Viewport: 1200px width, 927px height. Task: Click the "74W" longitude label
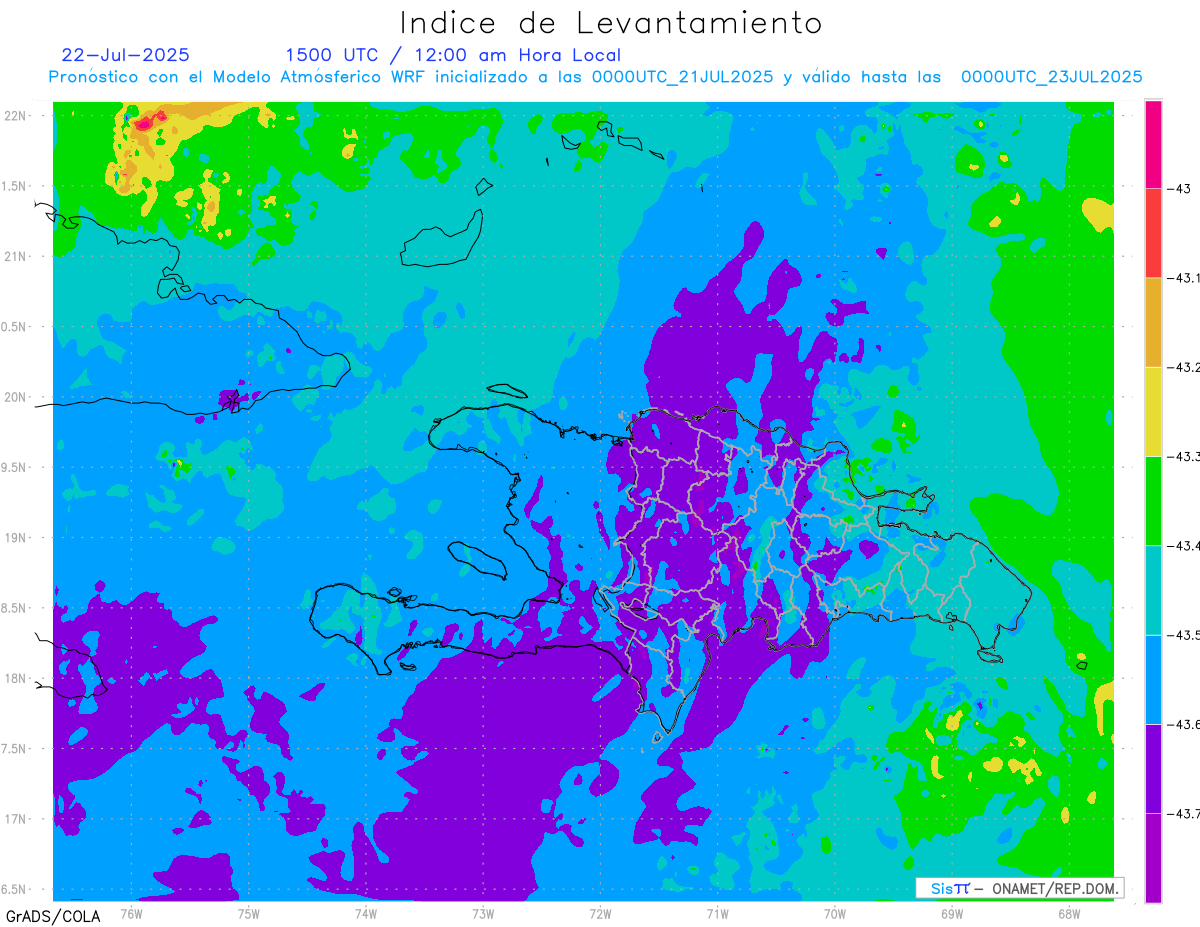pyautogui.click(x=365, y=912)
